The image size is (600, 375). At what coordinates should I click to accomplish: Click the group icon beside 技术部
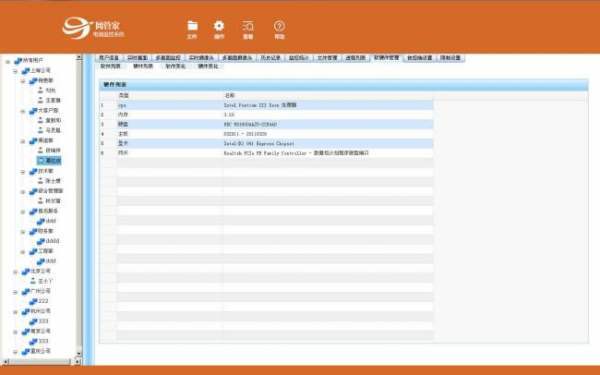[x=33, y=171]
